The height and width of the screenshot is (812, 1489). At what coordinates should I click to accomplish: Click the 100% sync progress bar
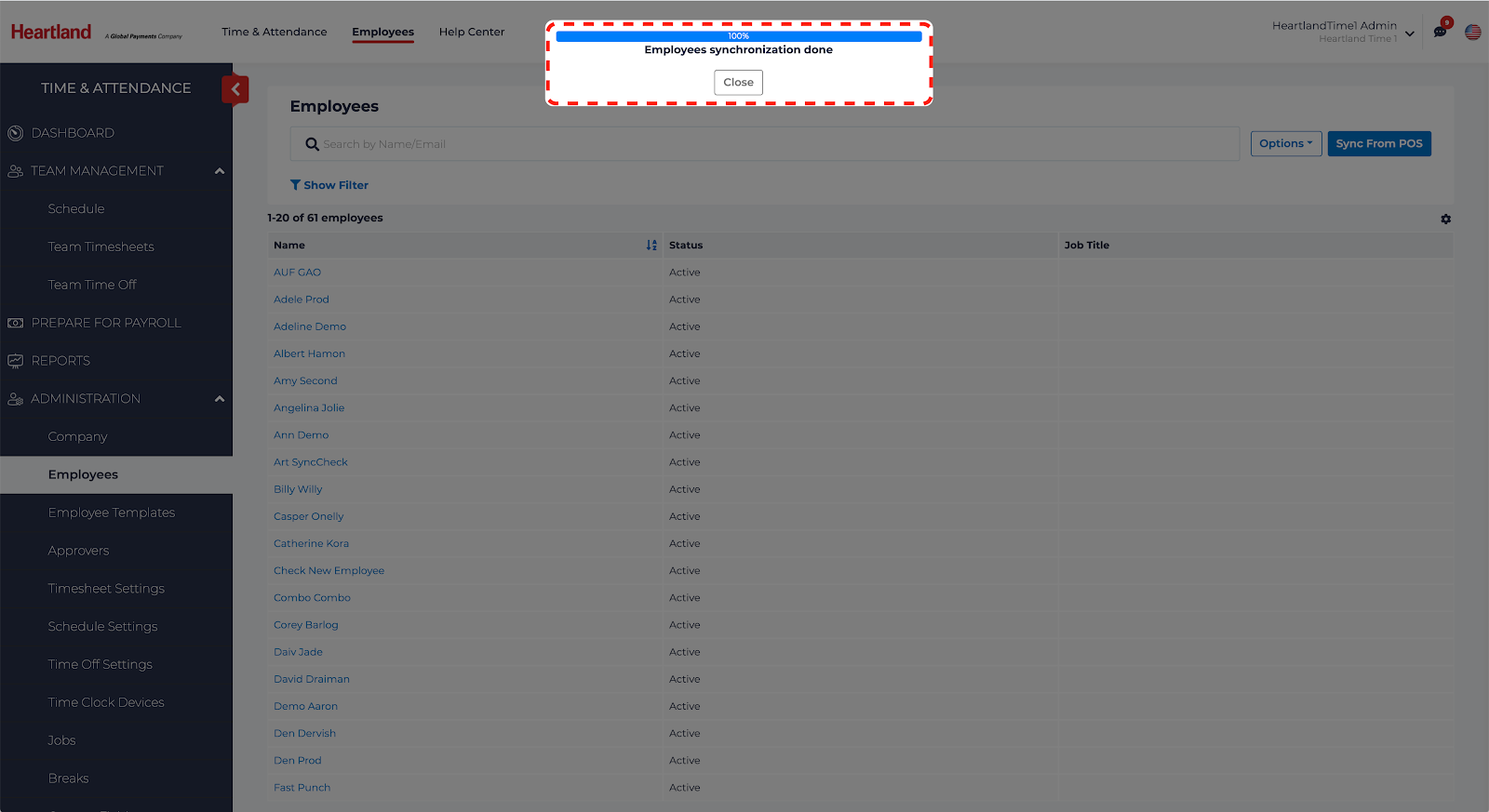coord(738,36)
